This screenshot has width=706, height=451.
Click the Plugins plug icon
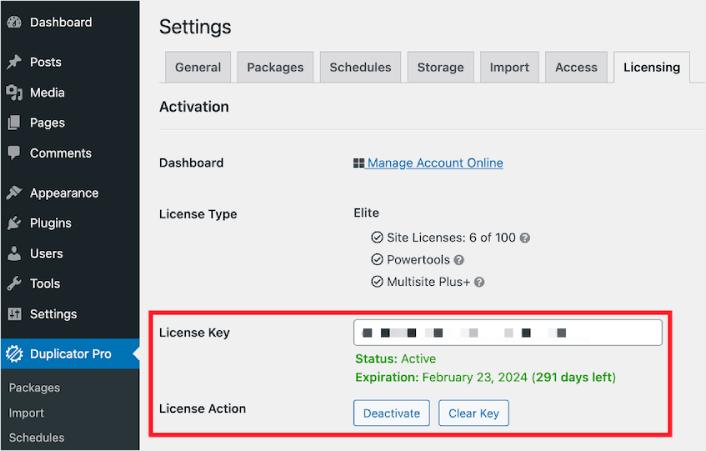point(14,223)
